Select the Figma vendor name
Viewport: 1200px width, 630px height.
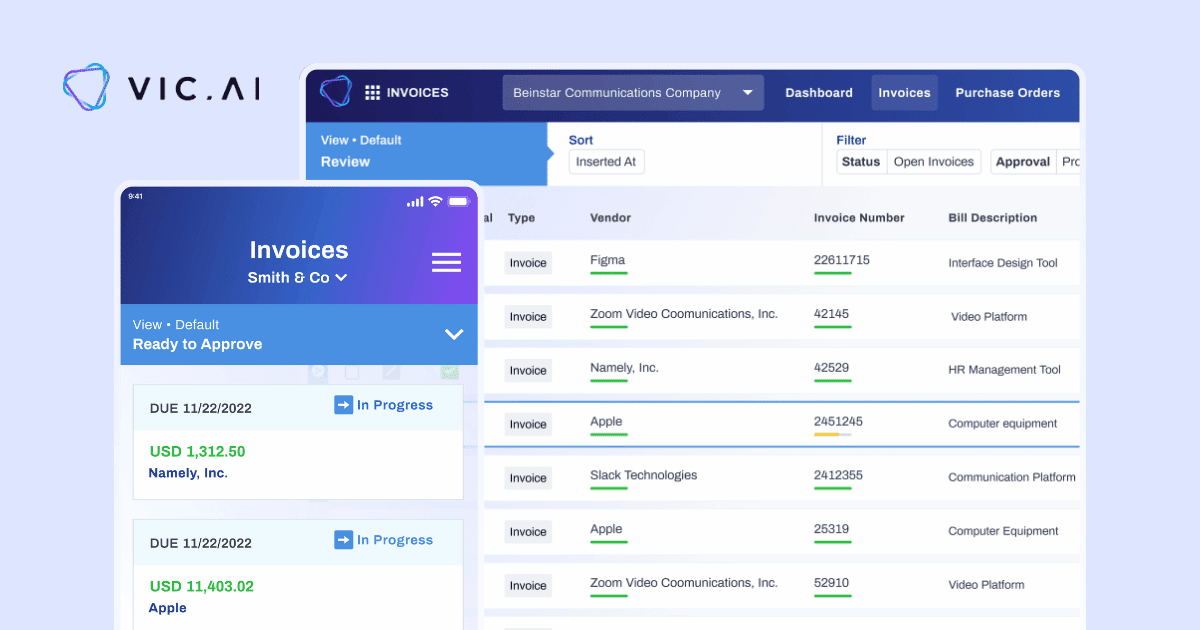coord(607,260)
